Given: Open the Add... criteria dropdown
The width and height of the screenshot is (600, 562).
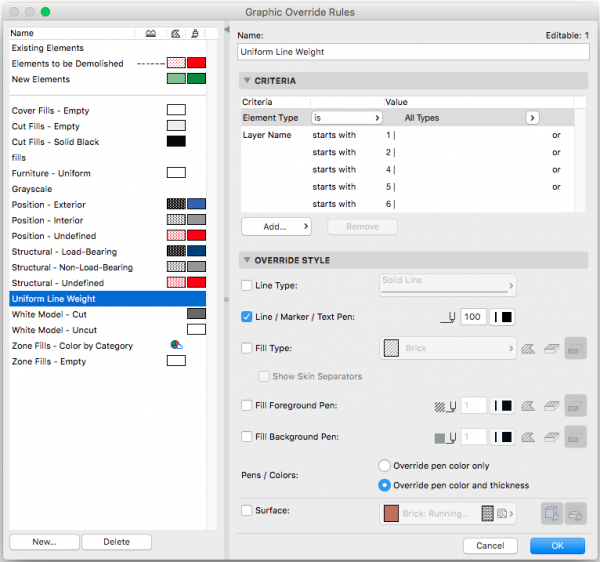Looking at the screenshot, I should point(275,227).
